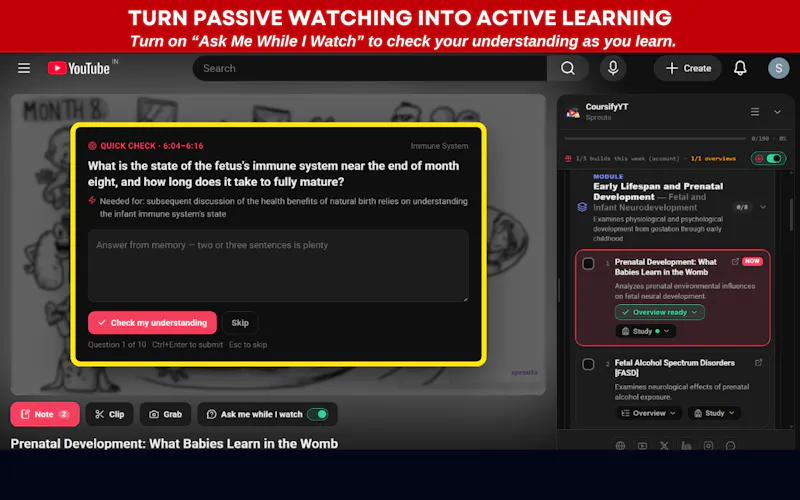Click the chat bubble icon in panel footer
The width and height of the screenshot is (800, 500).
(730, 445)
